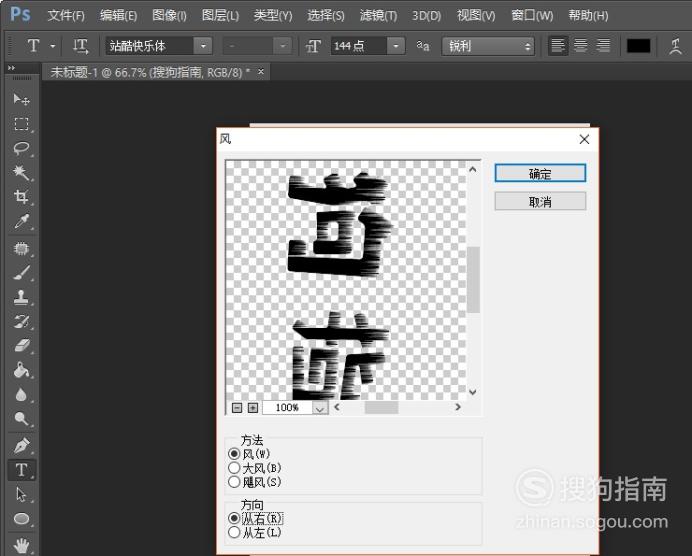This screenshot has height=556, width=692.
Task: Select the Horizontal Type tool in toolbox
Action: (x=21, y=470)
